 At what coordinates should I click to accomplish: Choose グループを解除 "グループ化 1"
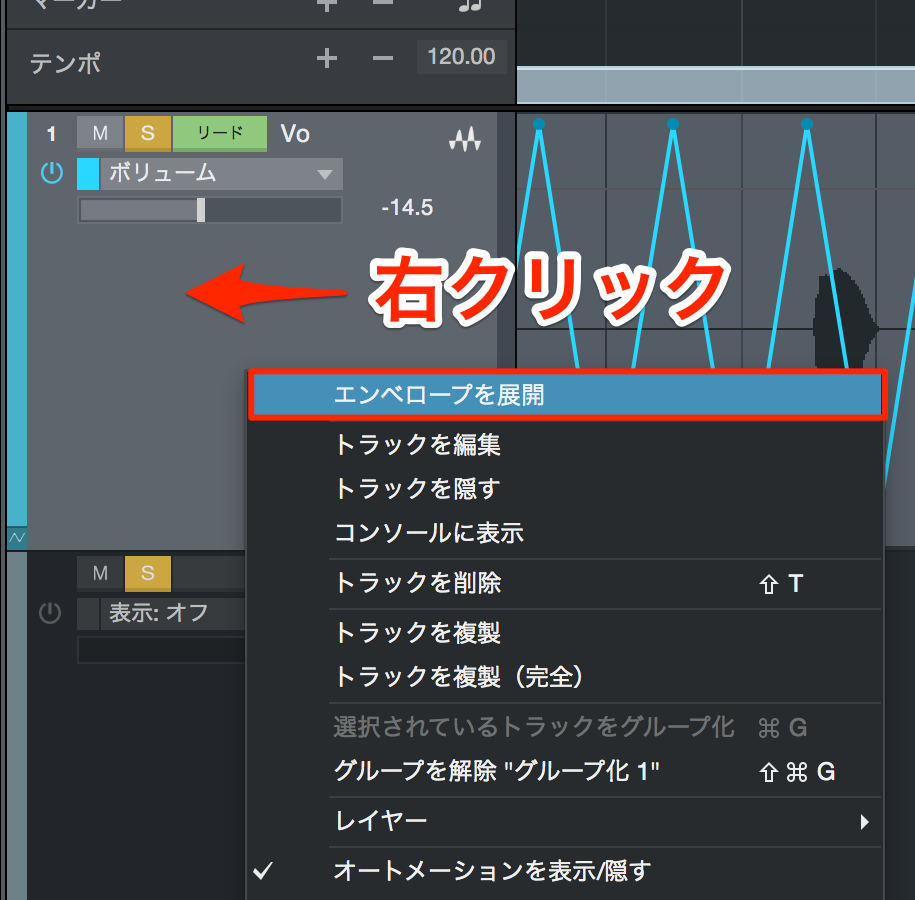(x=565, y=772)
